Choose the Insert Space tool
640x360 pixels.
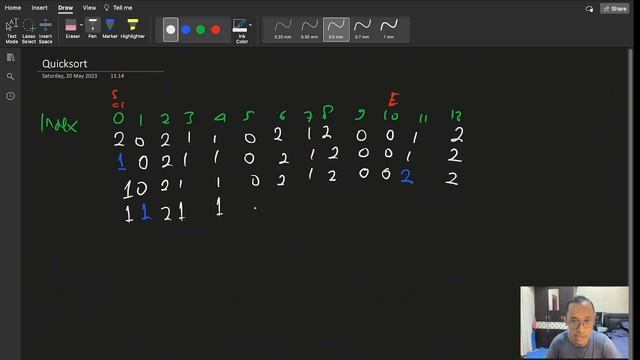tap(45, 30)
